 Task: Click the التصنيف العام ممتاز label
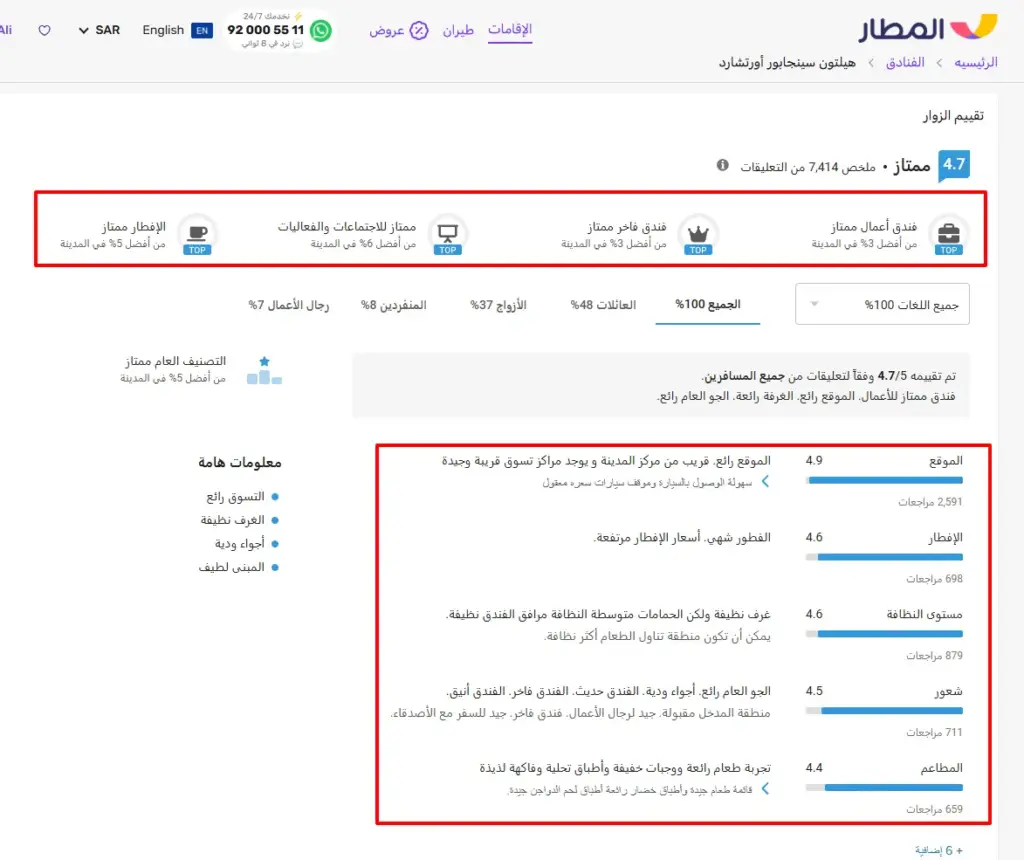click(x=175, y=361)
